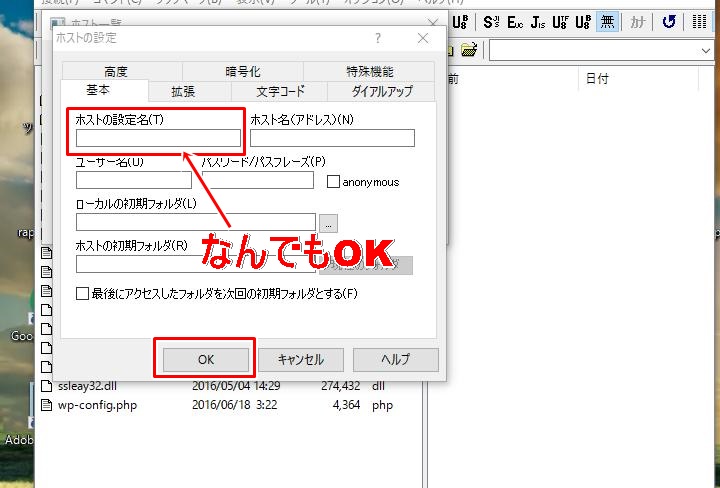Switch to list view grid icon
This screenshot has width=720, height=488.
point(699,22)
